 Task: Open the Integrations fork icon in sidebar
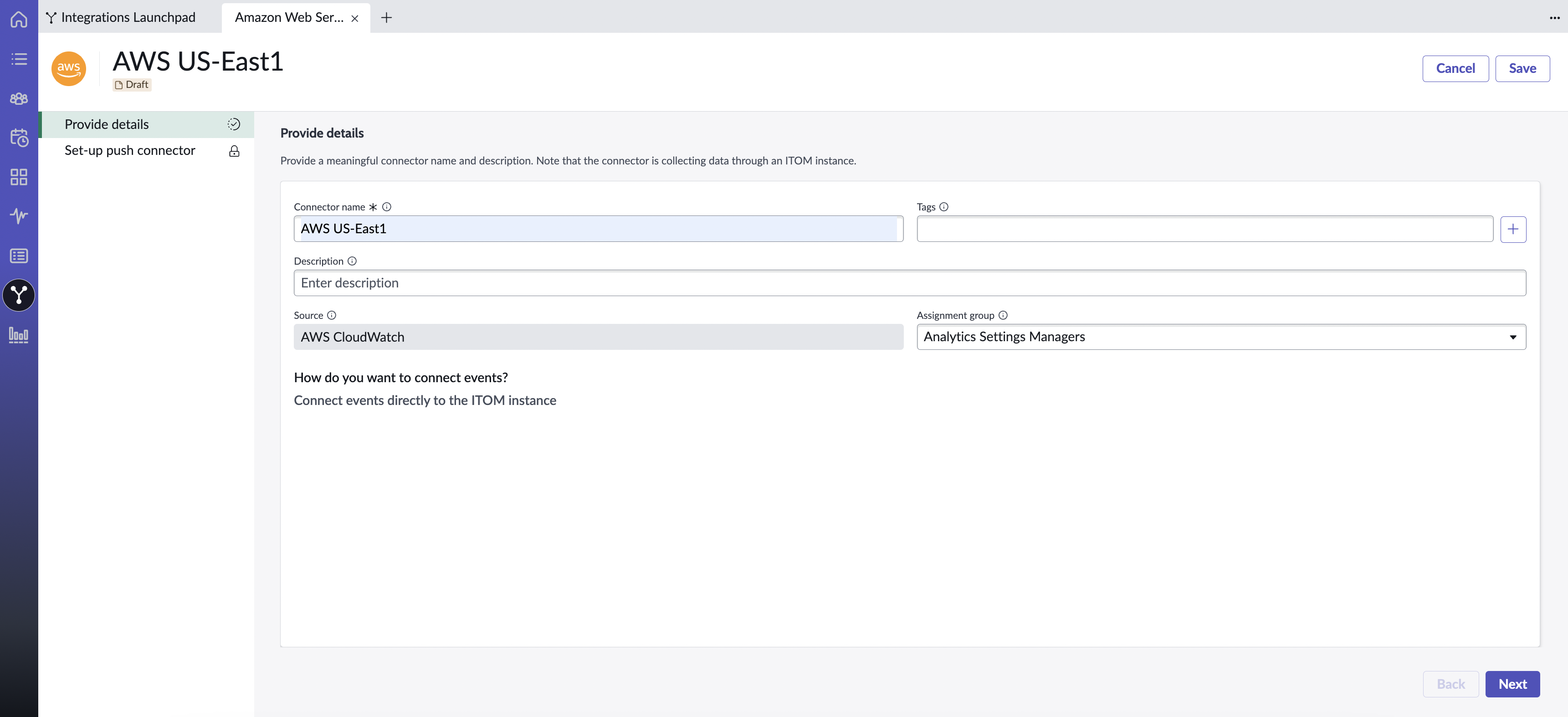pos(19,295)
